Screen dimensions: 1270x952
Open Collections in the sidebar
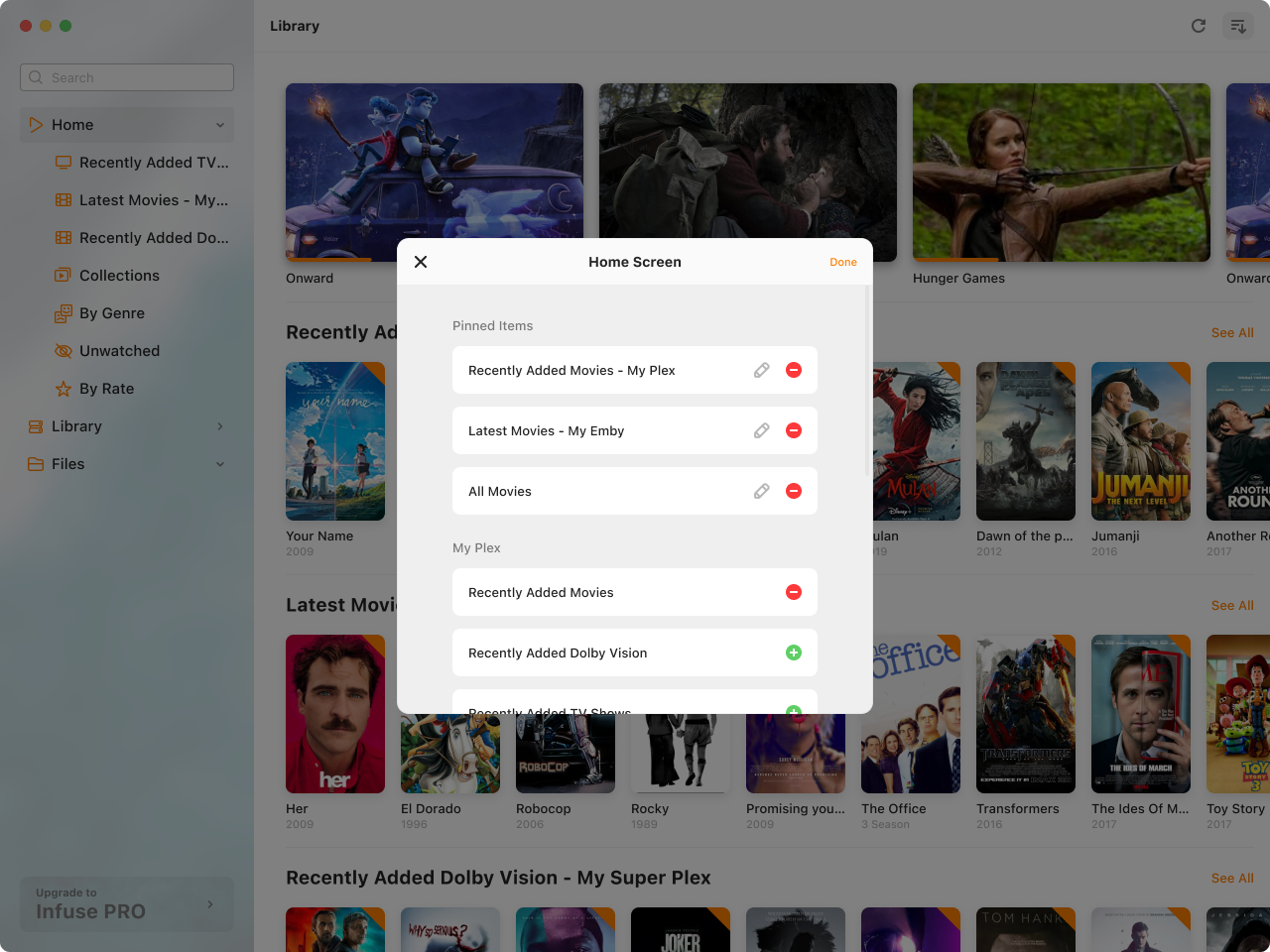click(x=127, y=276)
